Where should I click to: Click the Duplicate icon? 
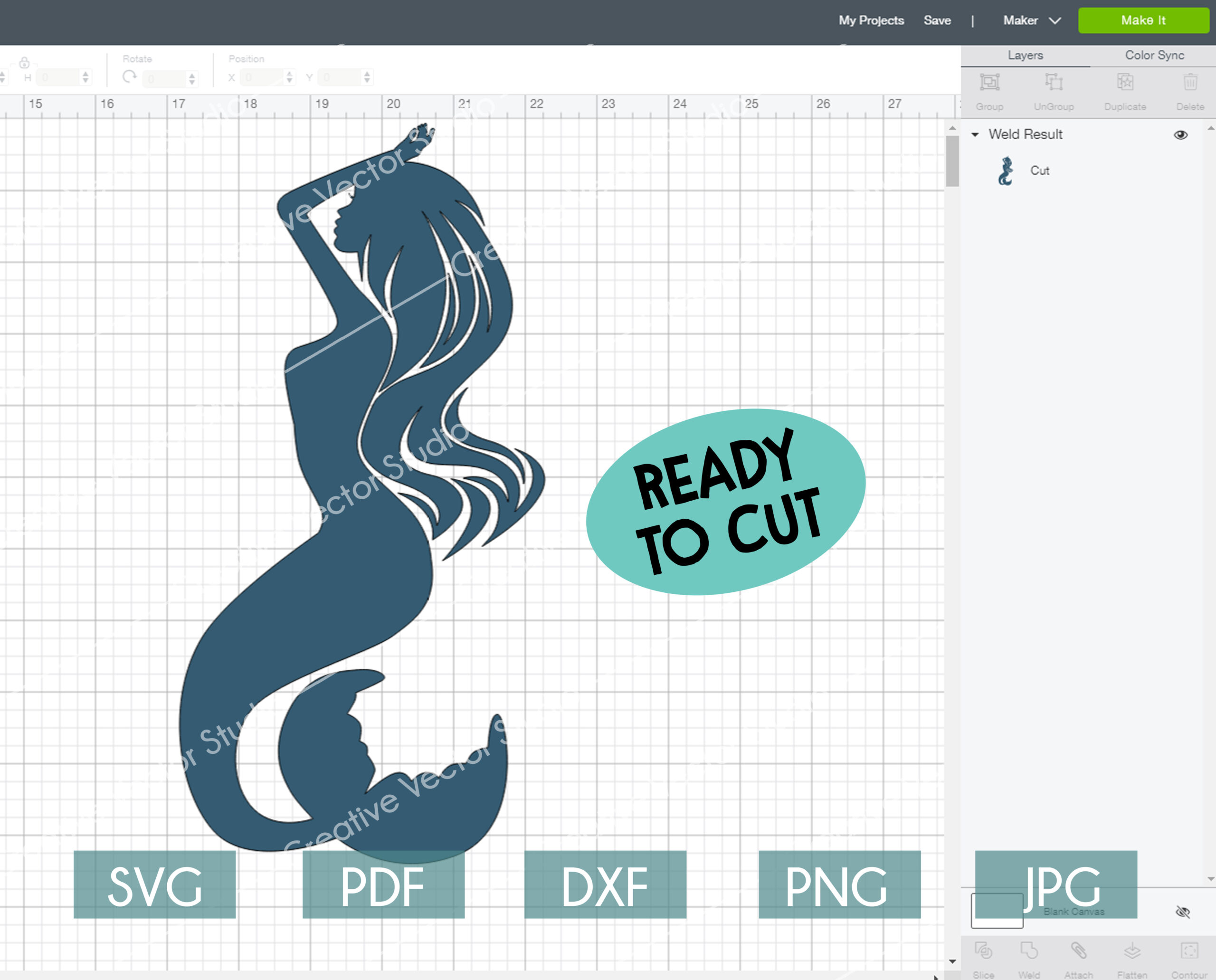coord(1125,83)
